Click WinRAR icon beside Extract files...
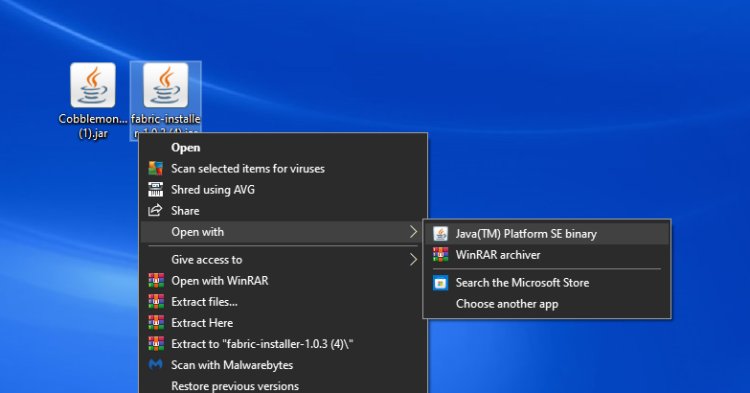The width and height of the screenshot is (750, 393). 156,302
